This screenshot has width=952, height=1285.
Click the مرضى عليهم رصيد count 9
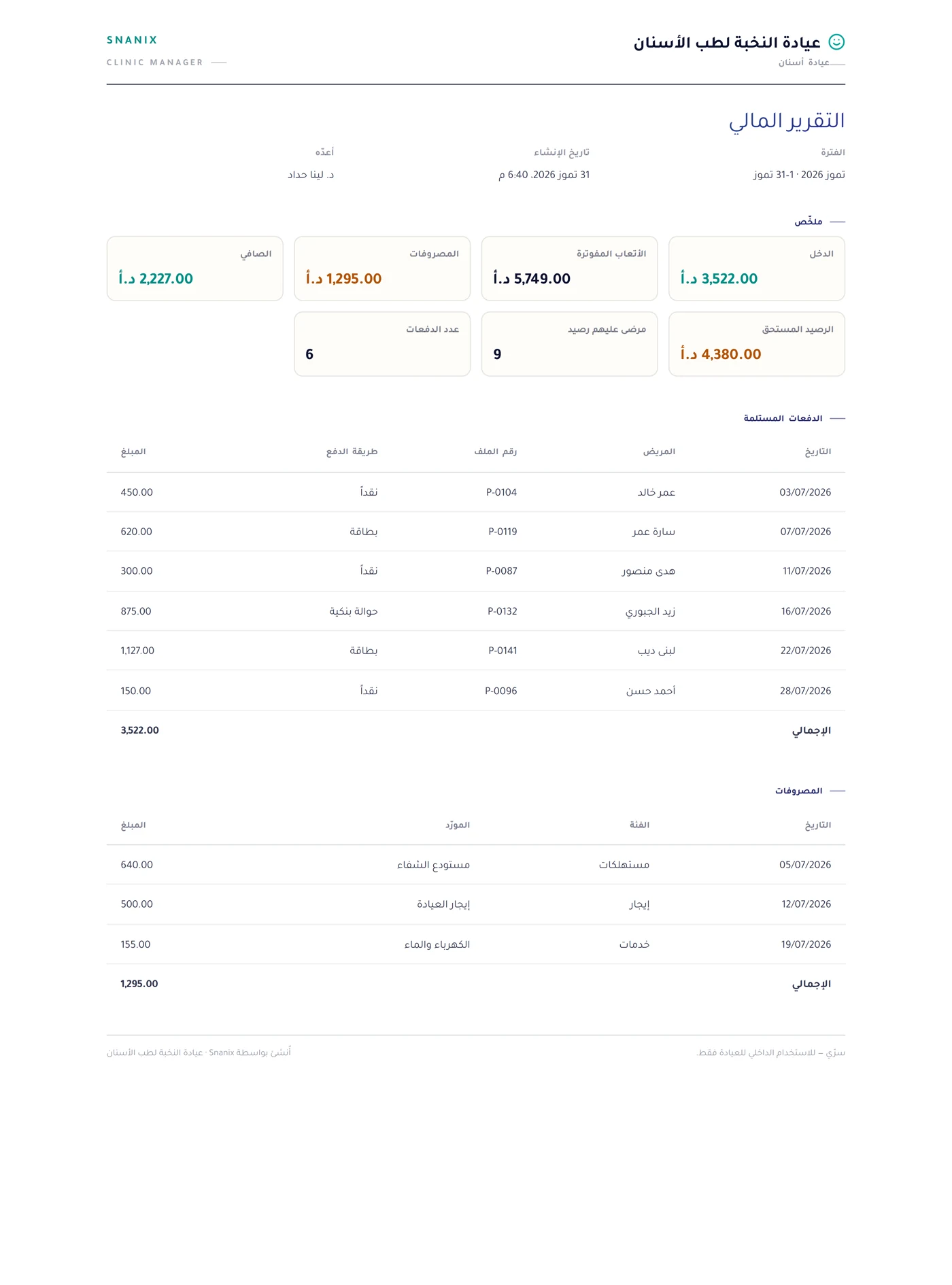click(497, 354)
